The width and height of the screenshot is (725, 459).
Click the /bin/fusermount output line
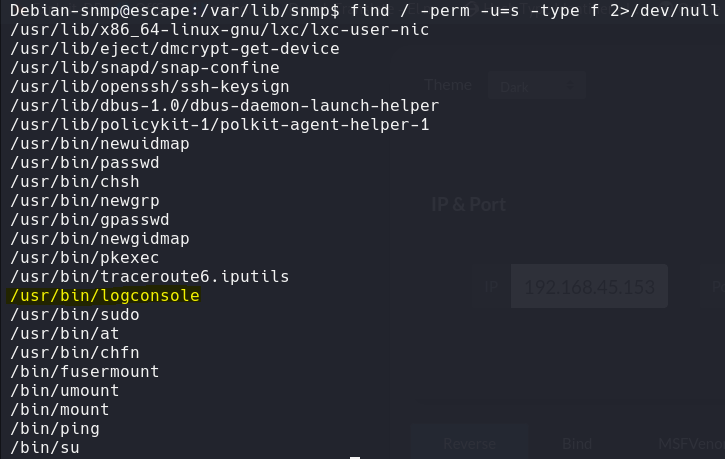[x=85, y=372]
